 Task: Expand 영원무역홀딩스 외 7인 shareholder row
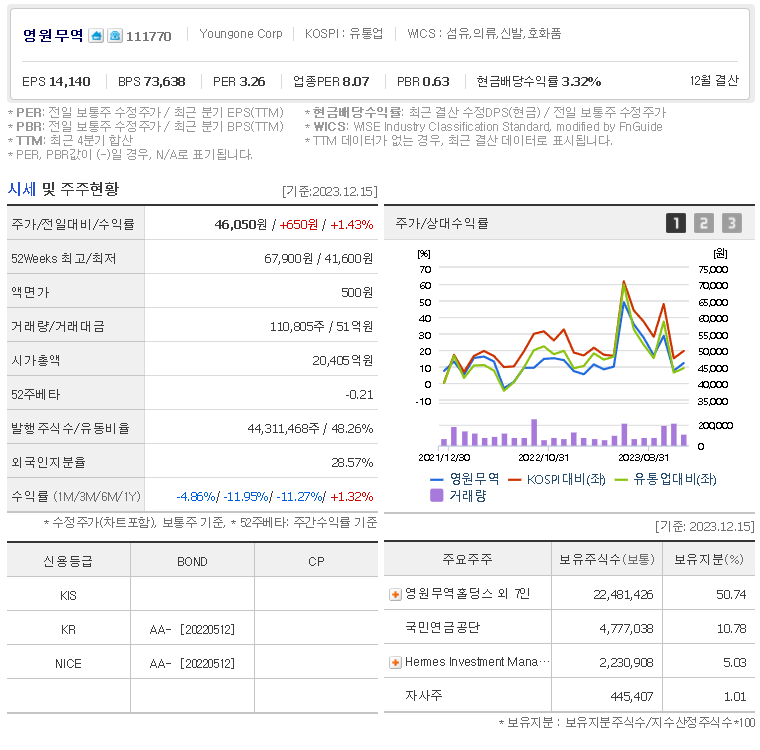click(396, 594)
